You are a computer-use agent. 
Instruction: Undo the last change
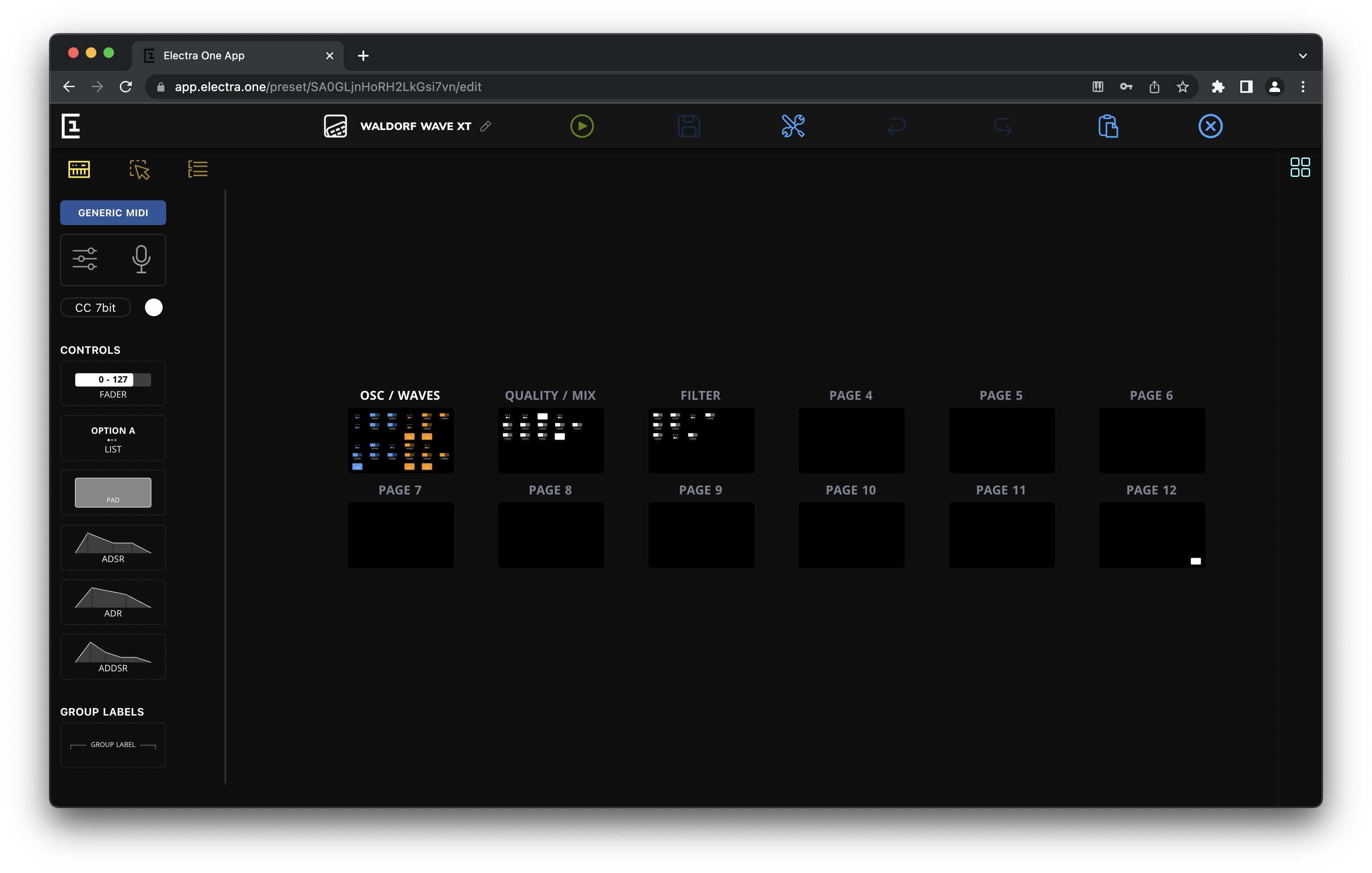(897, 126)
